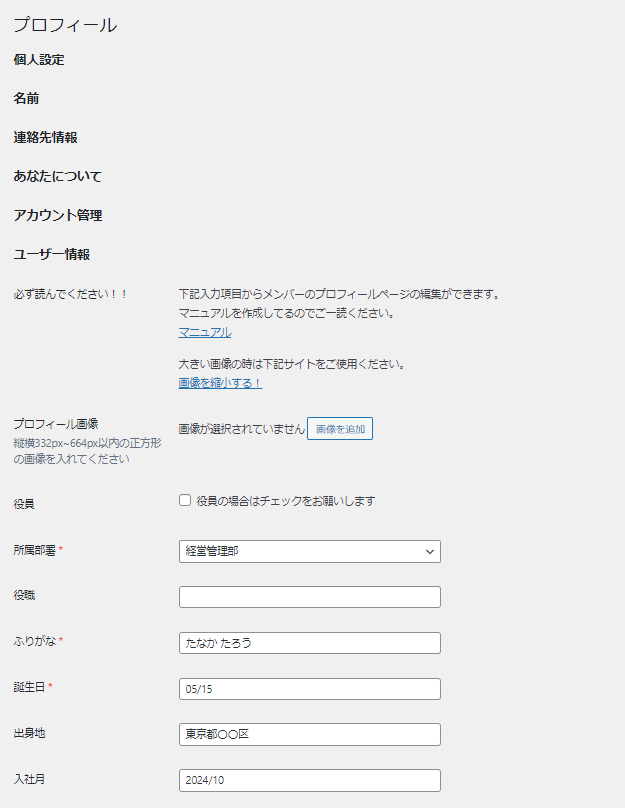The width and height of the screenshot is (625, 808).
Task: Click the 所属部署 field label text
Action: point(35,550)
